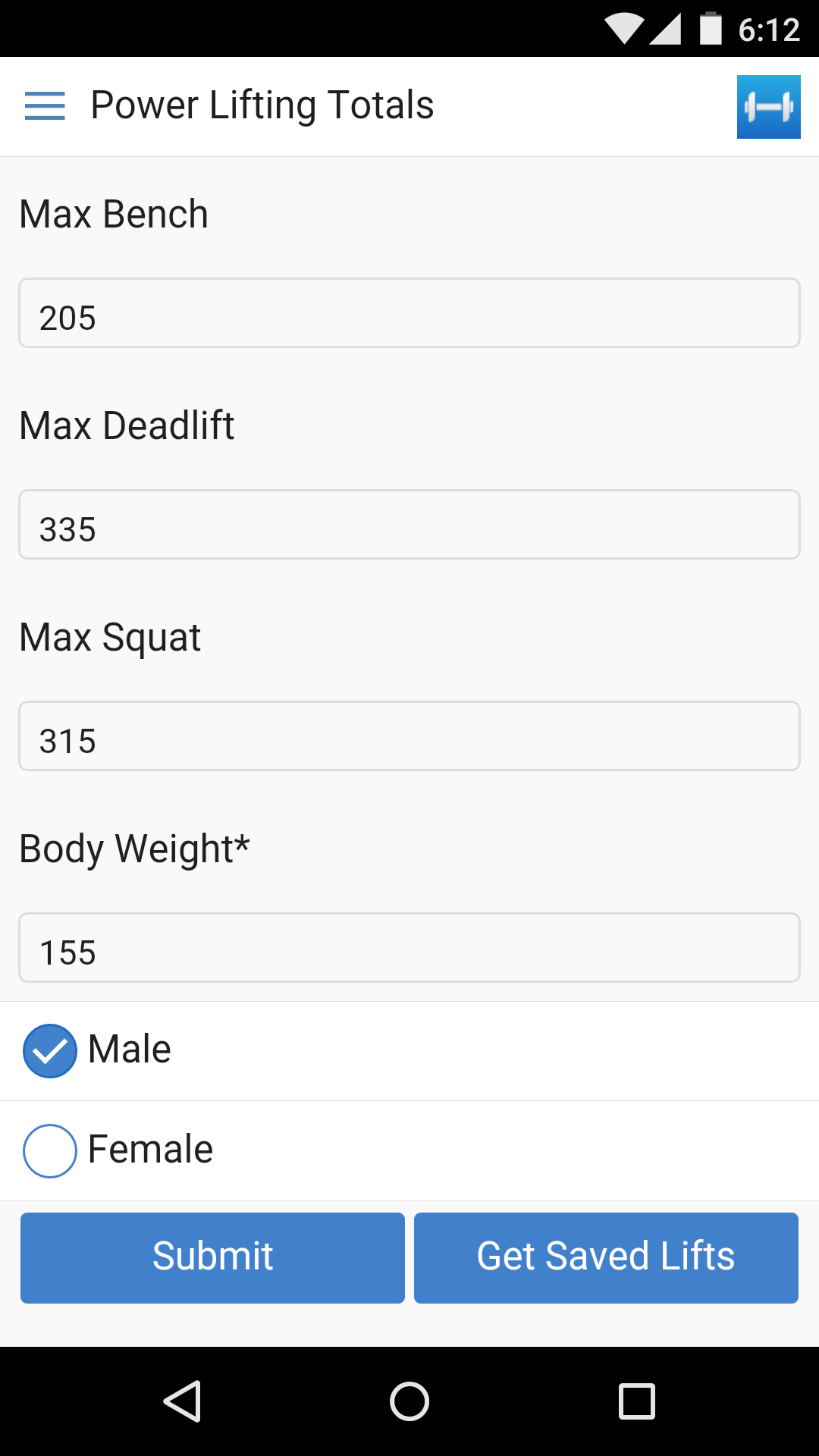Tap the cellular signal icon
Viewport: 819px width, 1456px height.
tap(666, 27)
